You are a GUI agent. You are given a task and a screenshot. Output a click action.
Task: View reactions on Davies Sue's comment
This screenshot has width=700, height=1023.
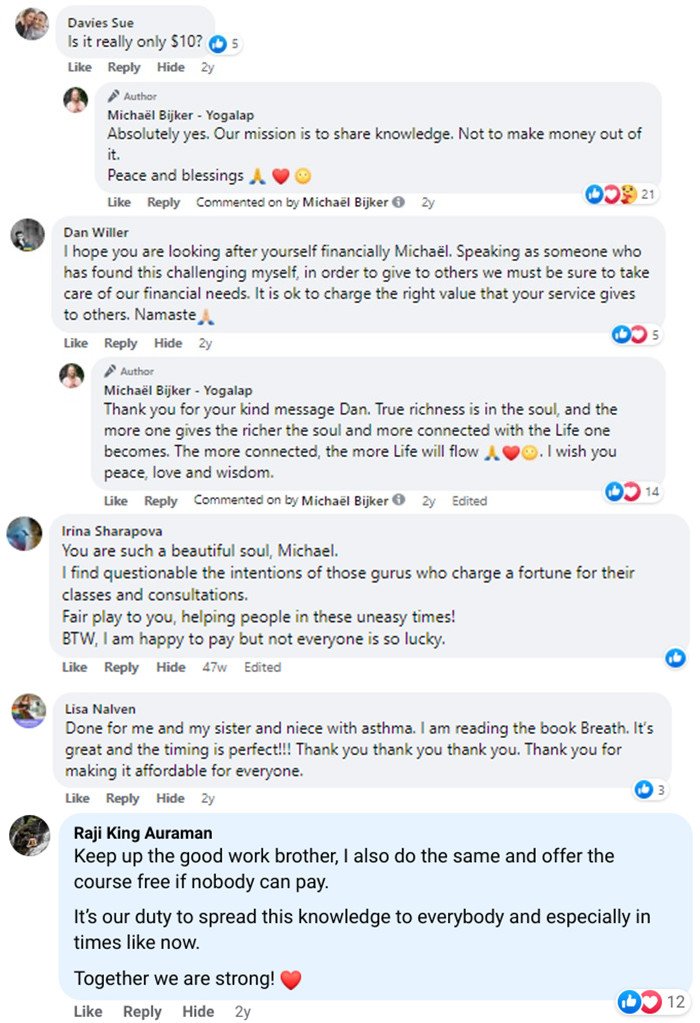pyautogui.click(x=224, y=44)
